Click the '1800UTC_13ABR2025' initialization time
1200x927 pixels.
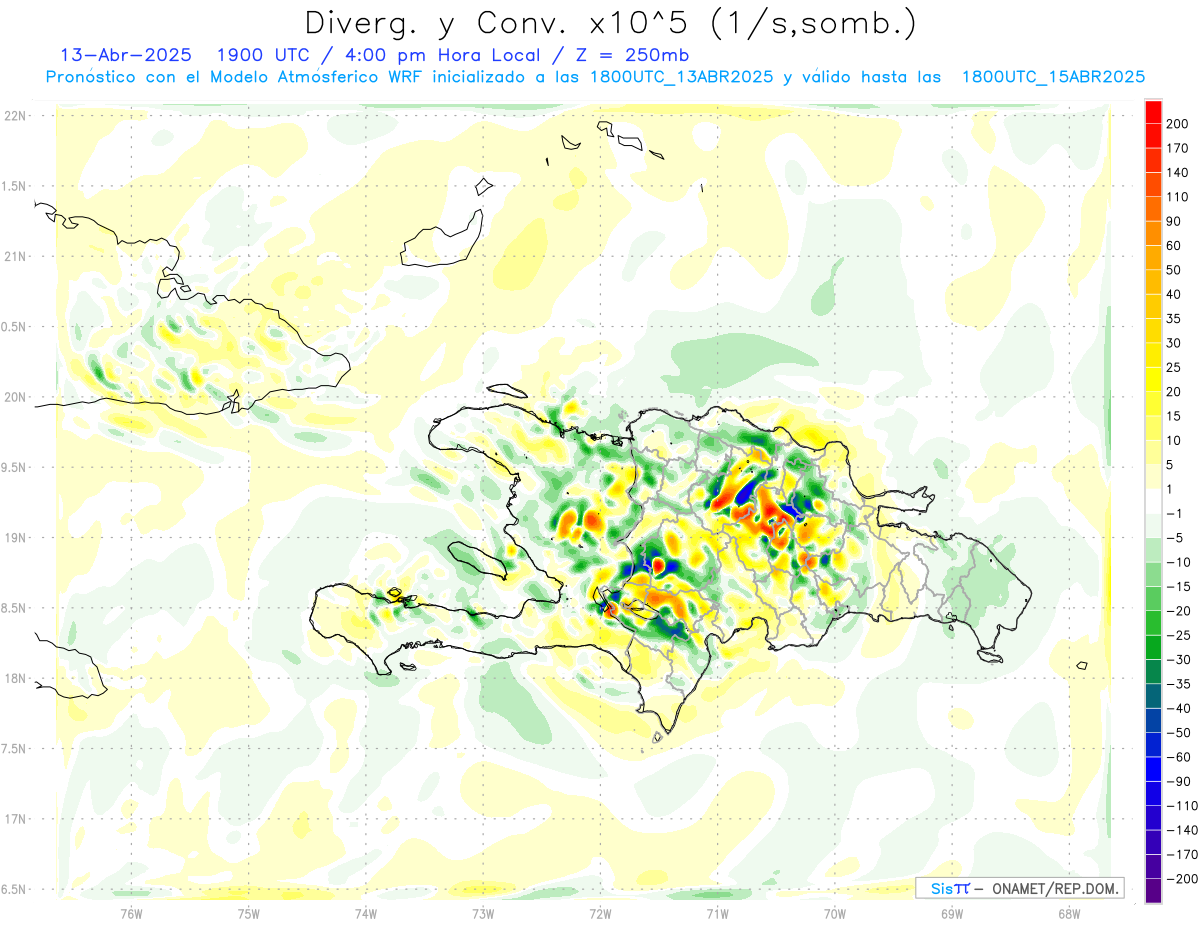[682, 77]
